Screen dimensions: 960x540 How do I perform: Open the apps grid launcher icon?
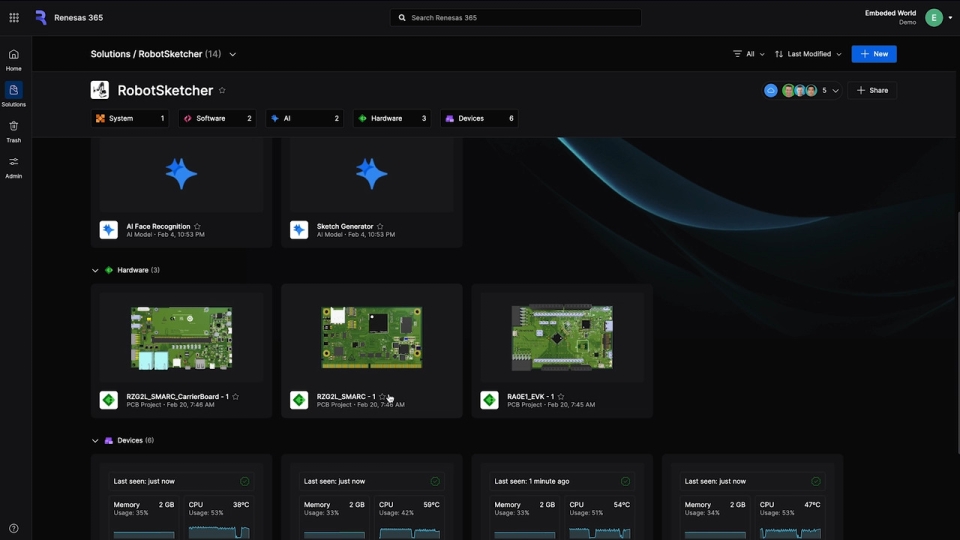tap(14, 18)
